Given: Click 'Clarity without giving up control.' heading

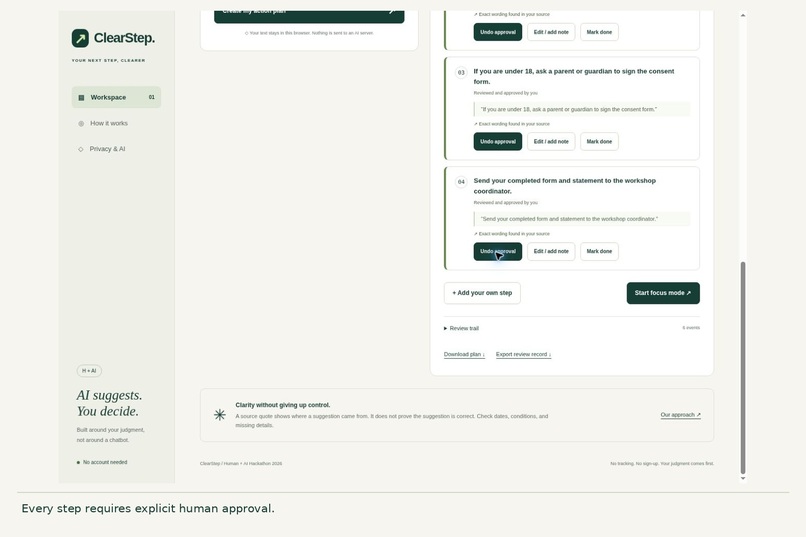Looking at the screenshot, I should pos(283,405).
